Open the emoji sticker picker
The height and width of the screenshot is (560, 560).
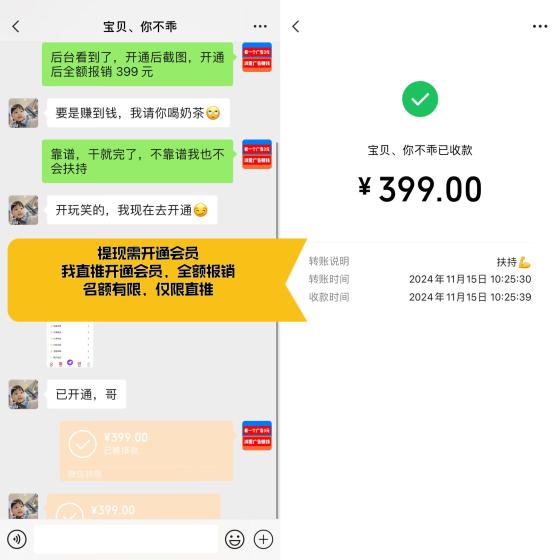235,539
